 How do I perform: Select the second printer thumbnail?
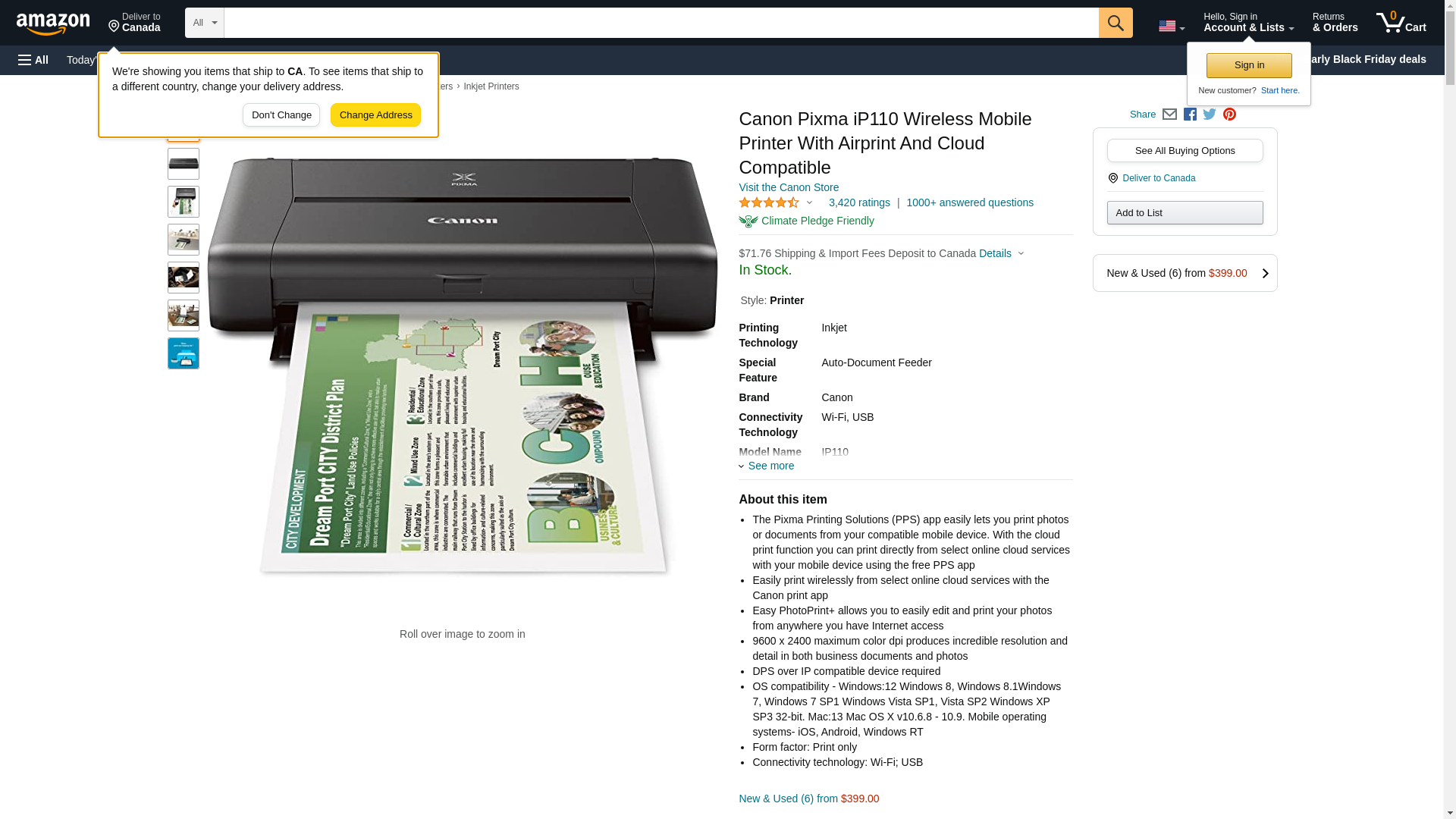[x=184, y=165]
